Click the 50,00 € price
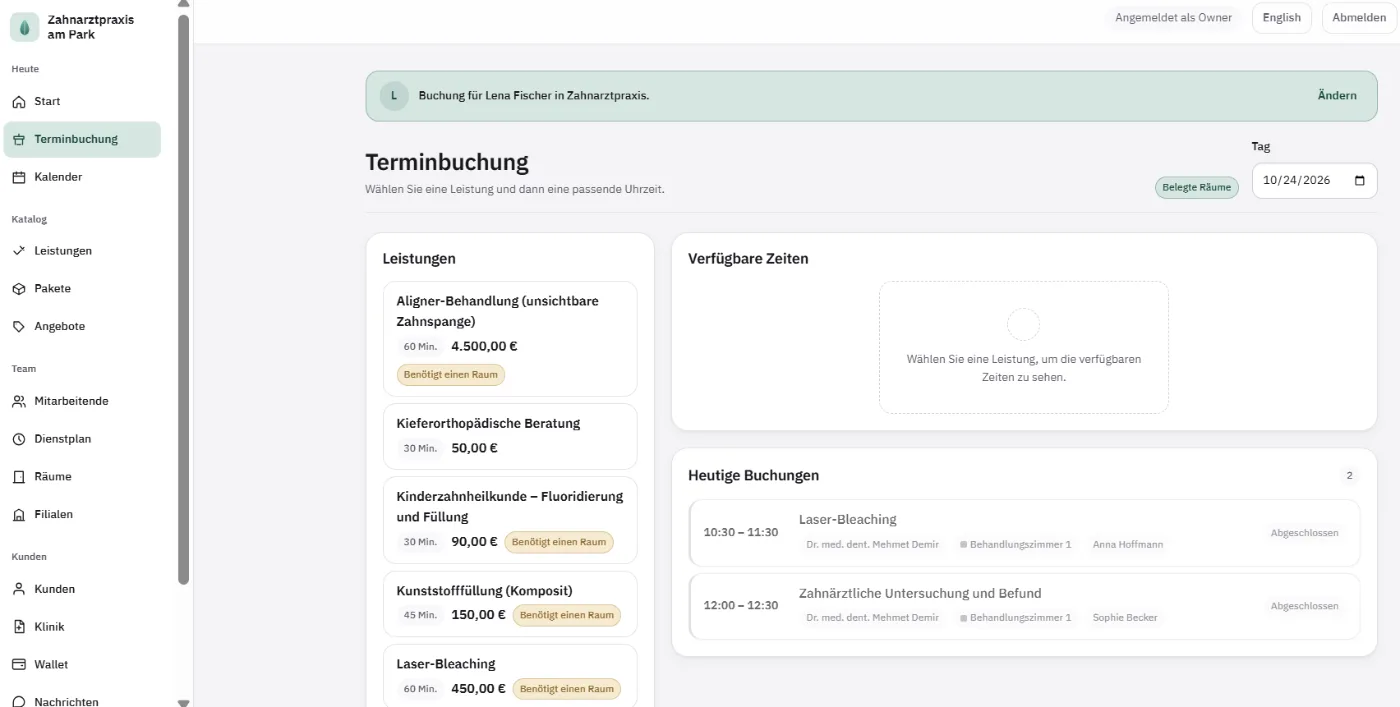The height and width of the screenshot is (707, 1400). (x=474, y=448)
